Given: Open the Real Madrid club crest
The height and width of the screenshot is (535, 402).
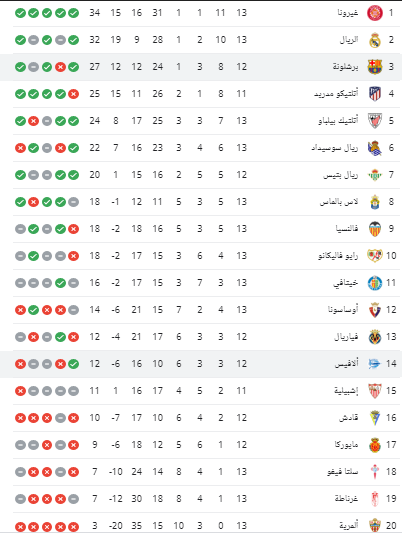Looking at the screenshot, I should (x=375, y=40).
